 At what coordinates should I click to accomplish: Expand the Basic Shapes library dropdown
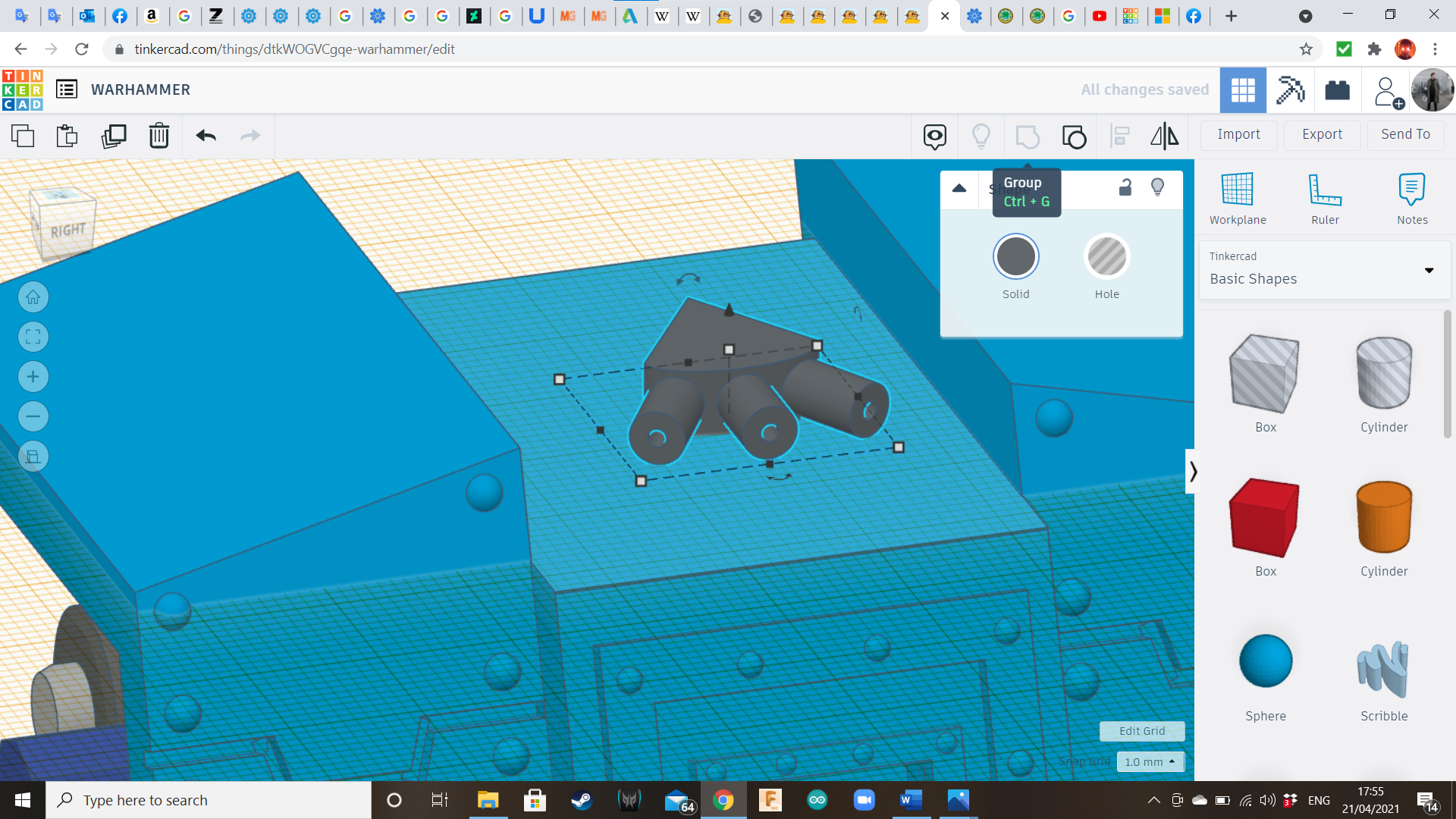pyautogui.click(x=1429, y=271)
